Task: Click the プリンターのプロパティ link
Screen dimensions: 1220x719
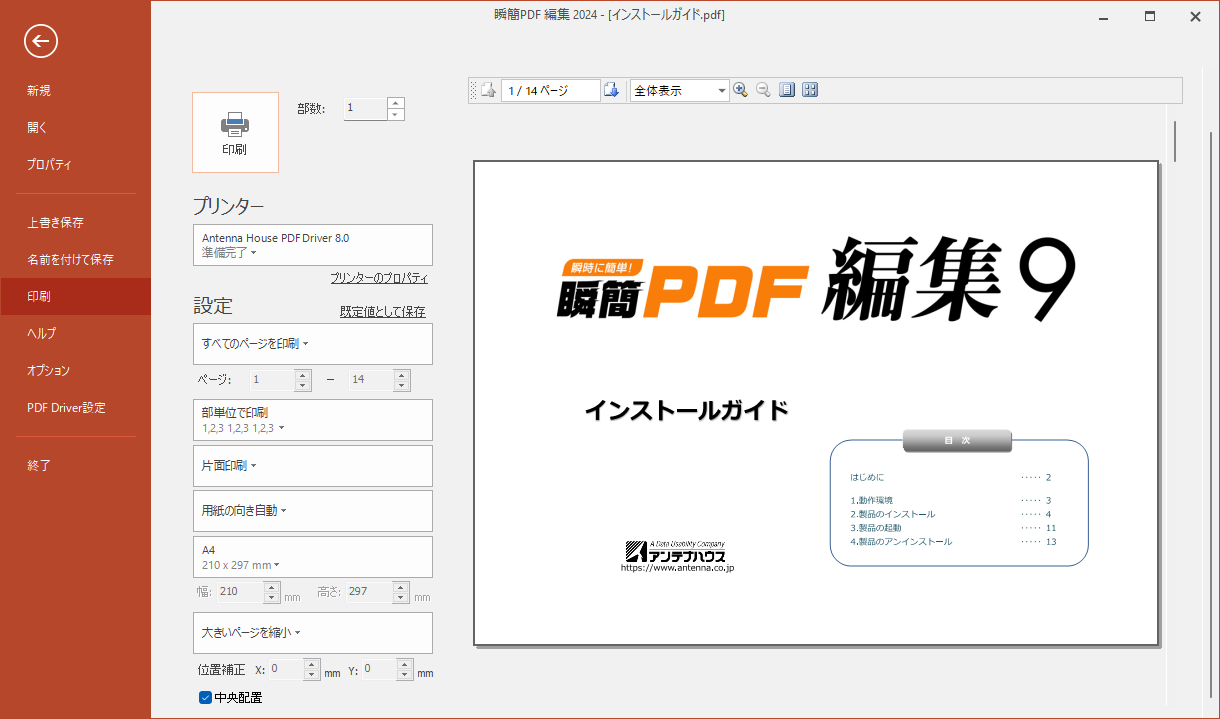Action: click(x=379, y=278)
